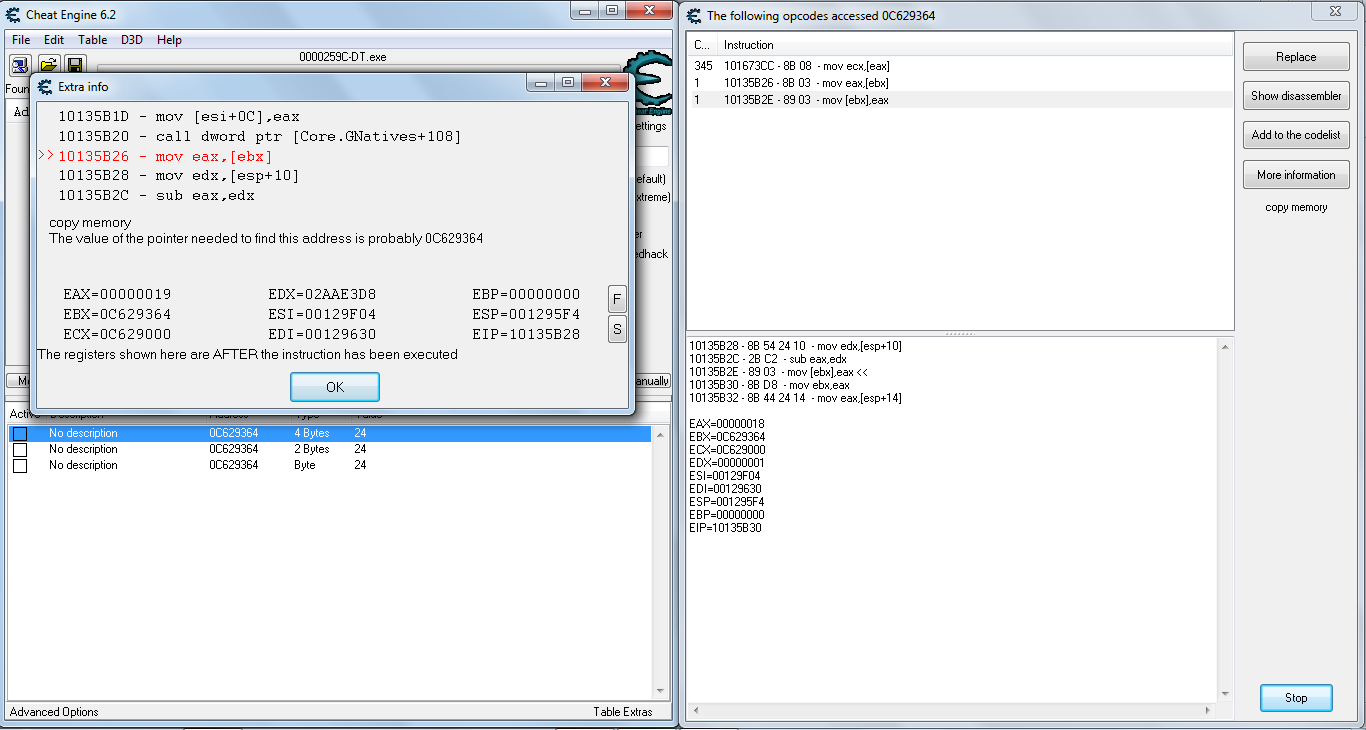
Task: Open the Table menu
Action: 93,40
